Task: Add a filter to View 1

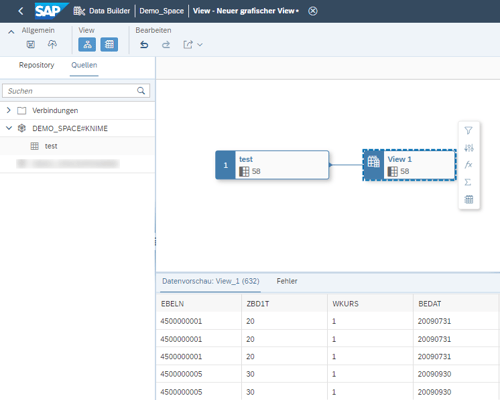Action: pos(469,130)
